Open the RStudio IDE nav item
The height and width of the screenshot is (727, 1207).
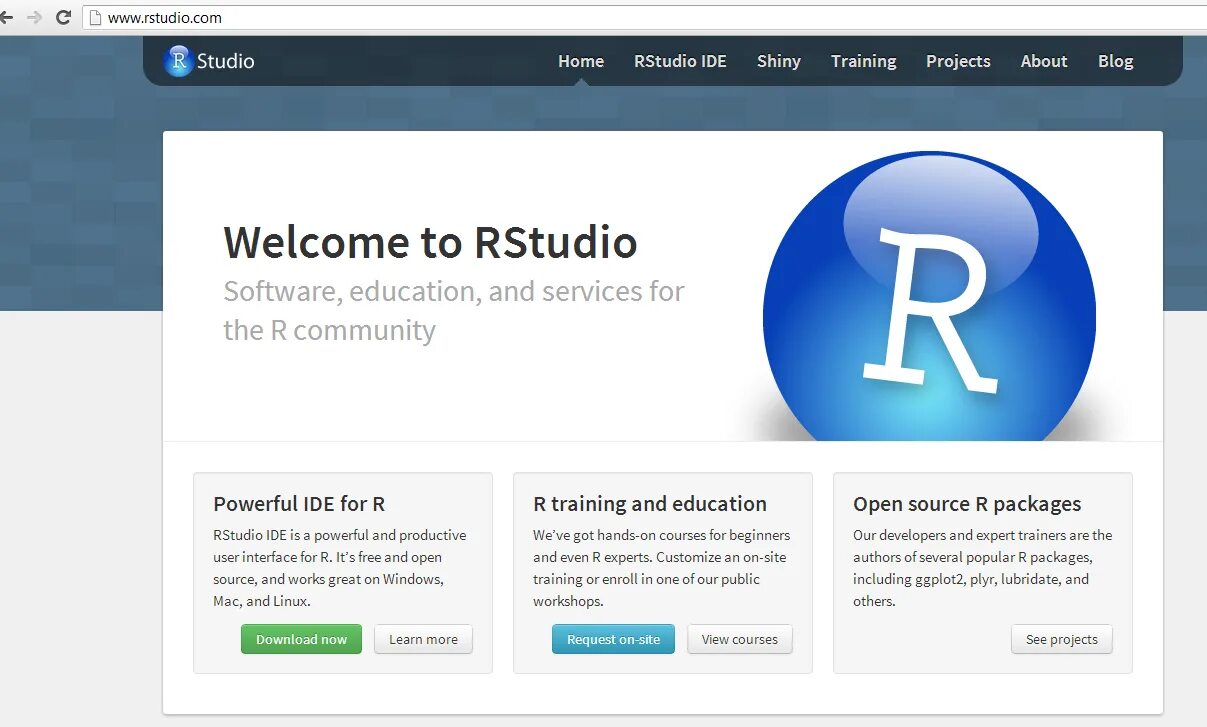[680, 61]
